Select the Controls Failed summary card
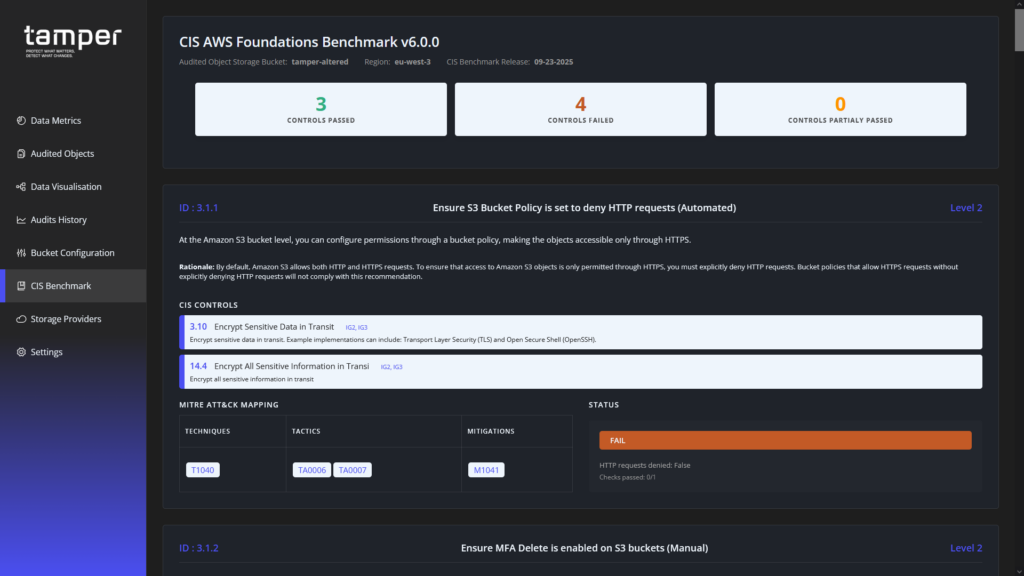The width and height of the screenshot is (1024, 576). point(580,109)
